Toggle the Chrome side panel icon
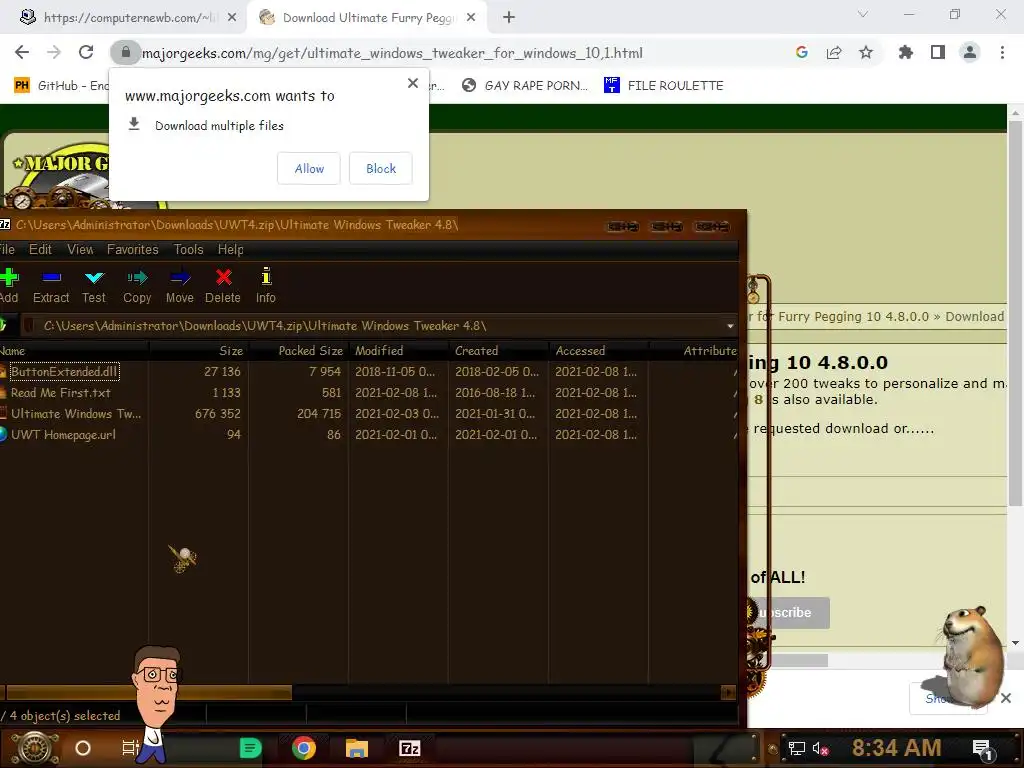 tap(938, 52)
